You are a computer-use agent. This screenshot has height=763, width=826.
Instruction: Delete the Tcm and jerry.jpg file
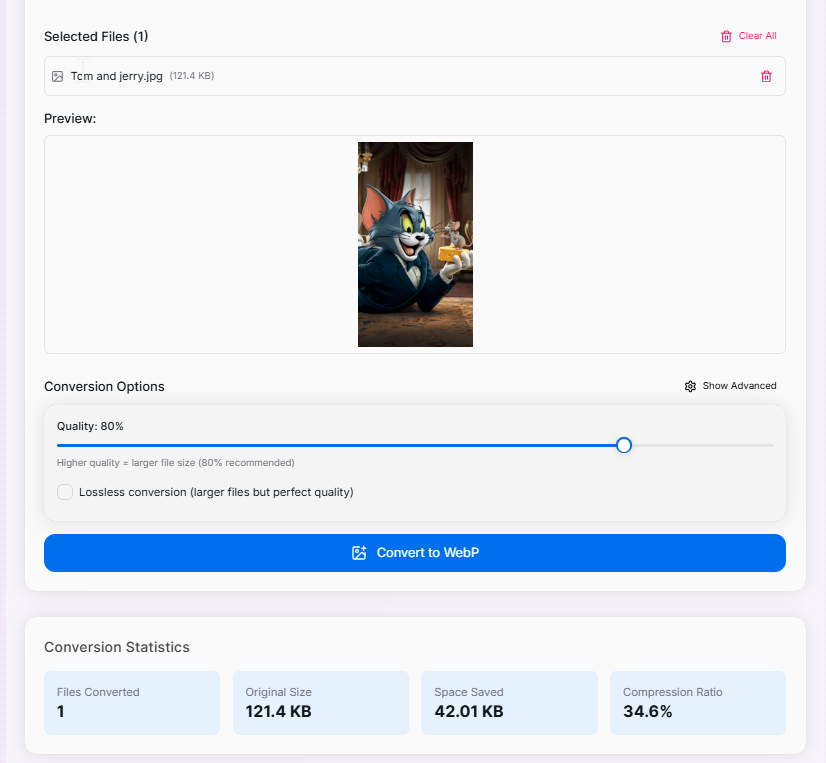click(766, 76)
